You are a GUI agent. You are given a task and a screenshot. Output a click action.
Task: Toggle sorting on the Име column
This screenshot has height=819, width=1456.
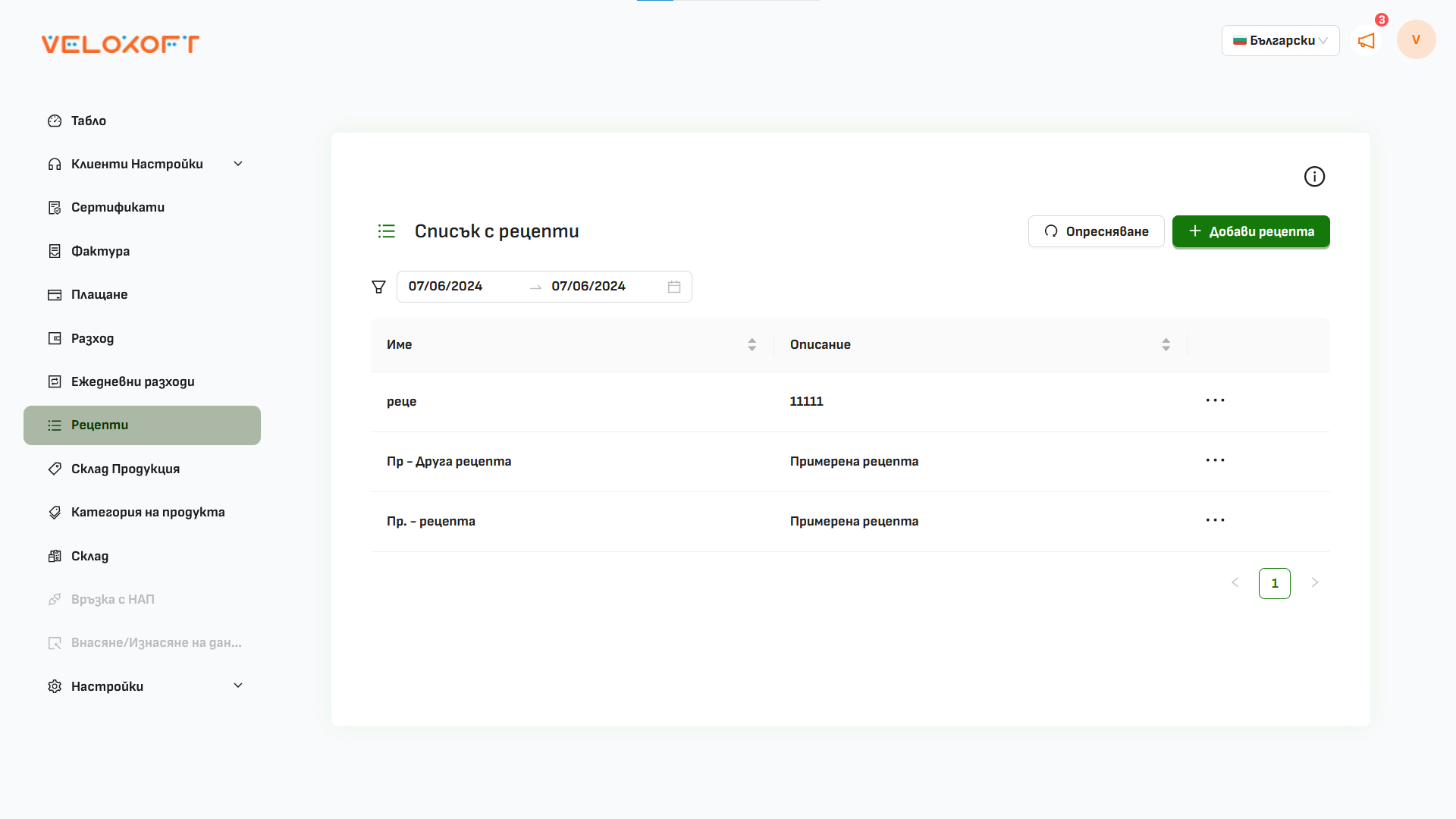[x=752, y=344]
